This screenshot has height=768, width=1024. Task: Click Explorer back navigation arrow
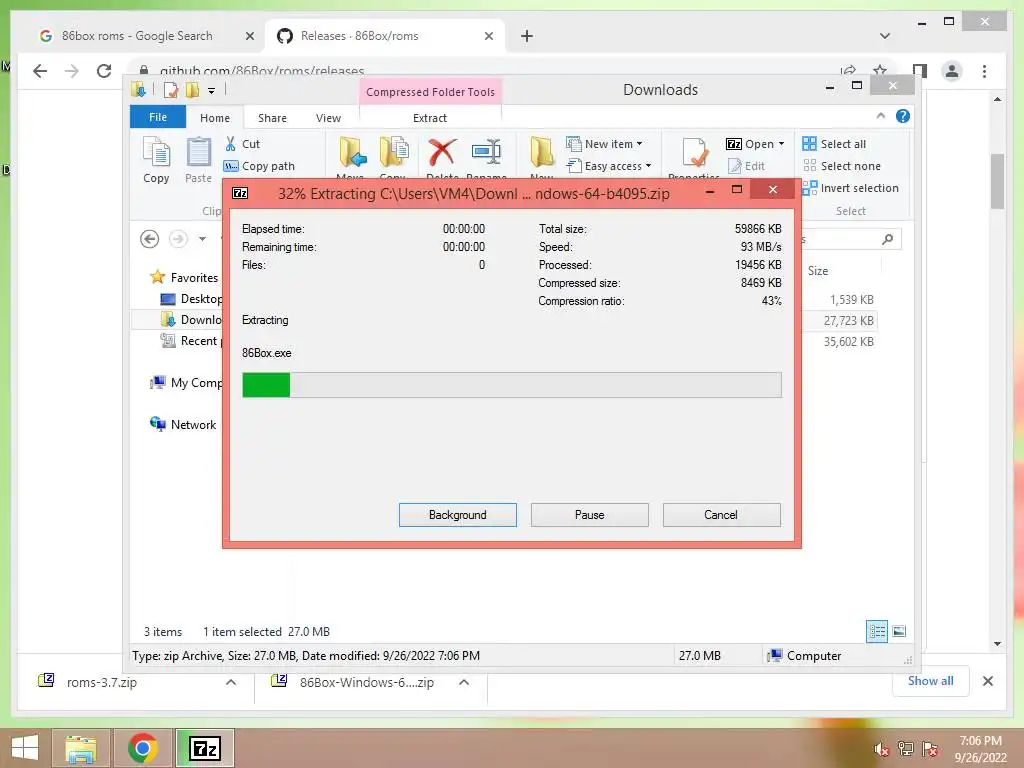[x=150, y=239]
